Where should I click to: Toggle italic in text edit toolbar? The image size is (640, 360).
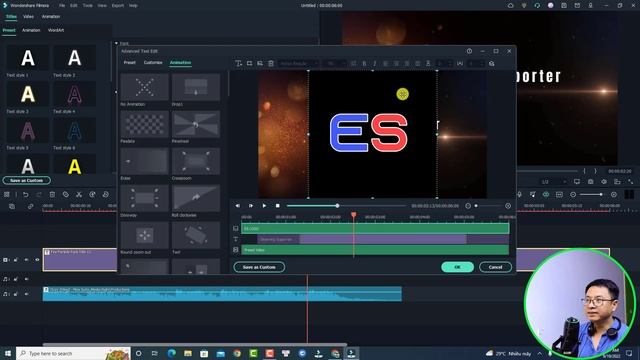click(x=375, y=64)
